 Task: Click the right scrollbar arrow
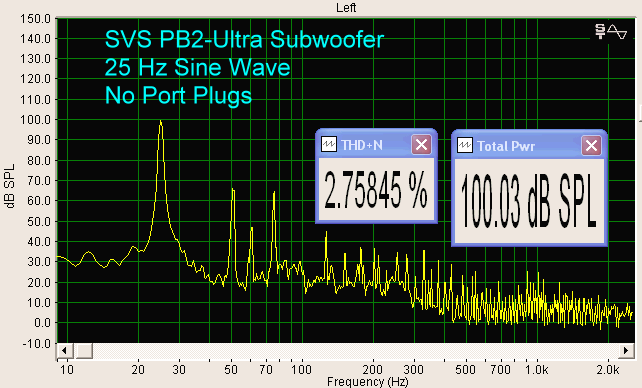click(626, 351)
